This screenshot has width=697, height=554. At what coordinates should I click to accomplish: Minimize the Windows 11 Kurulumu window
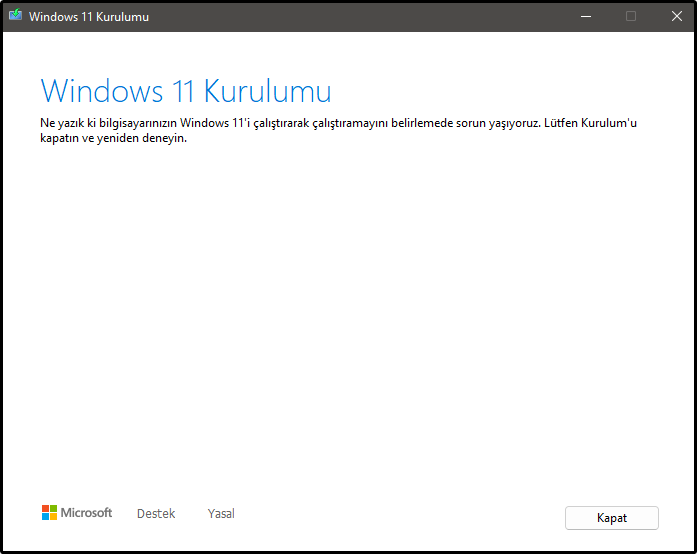(x=586, y=16)
